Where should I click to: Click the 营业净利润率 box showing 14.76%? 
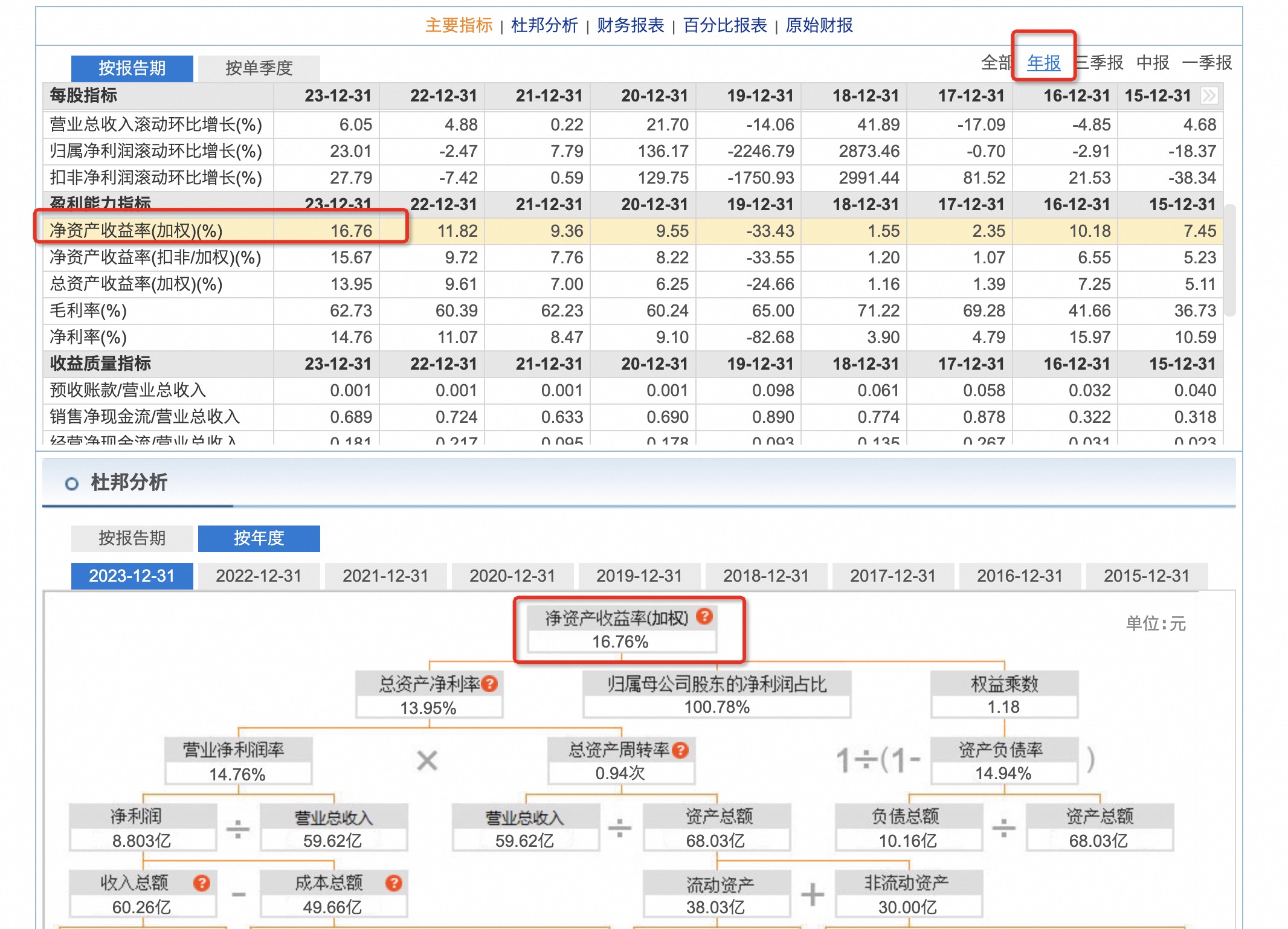(238, 761)
